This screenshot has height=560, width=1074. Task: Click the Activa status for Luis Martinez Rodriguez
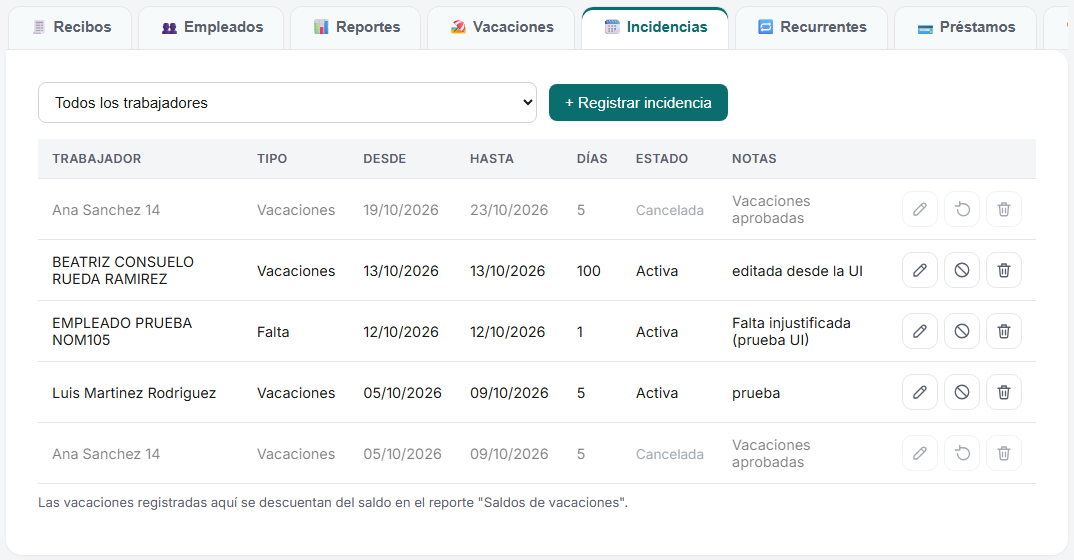(x=657, y=393)
